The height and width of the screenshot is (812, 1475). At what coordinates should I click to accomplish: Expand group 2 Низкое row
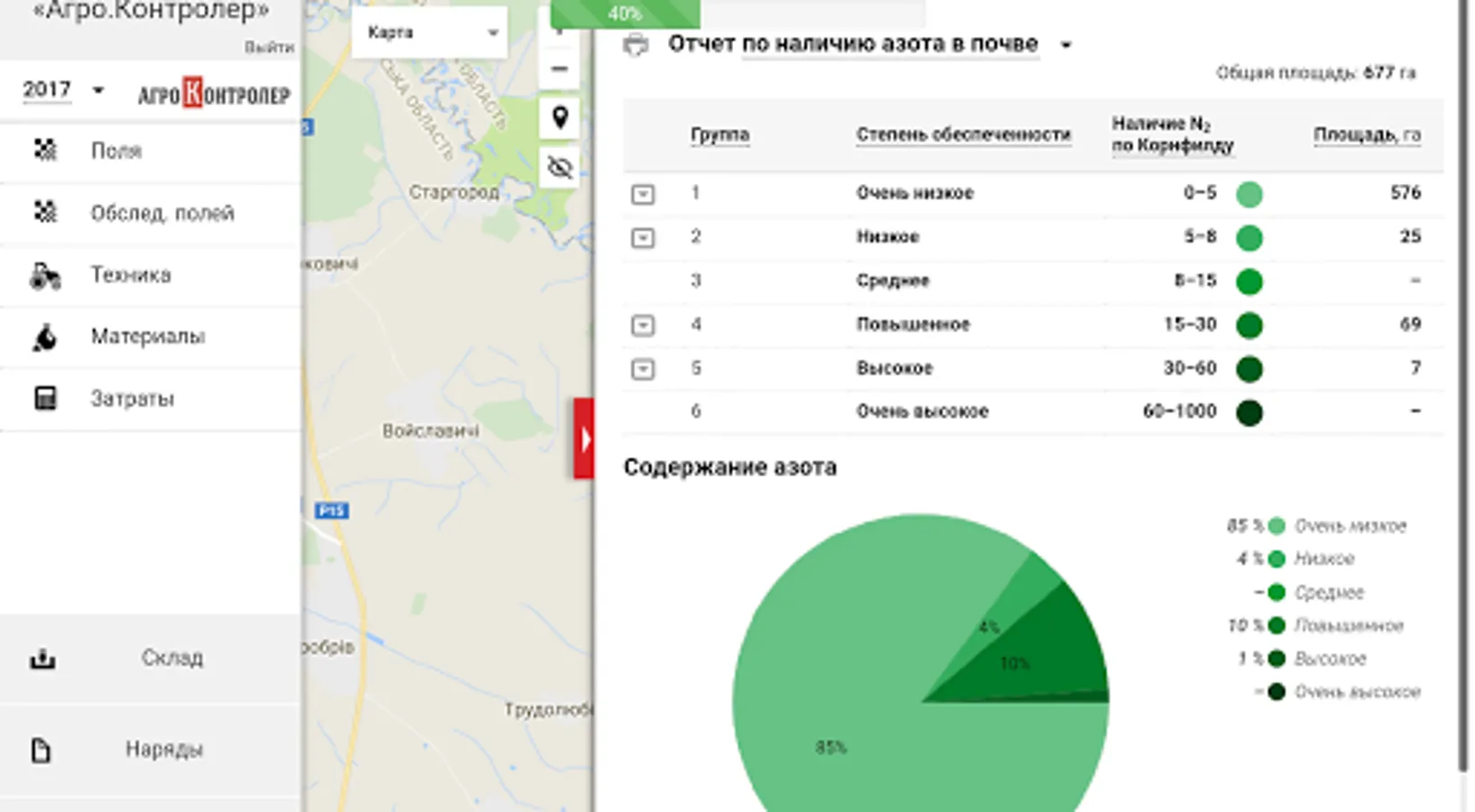(643, 237)
